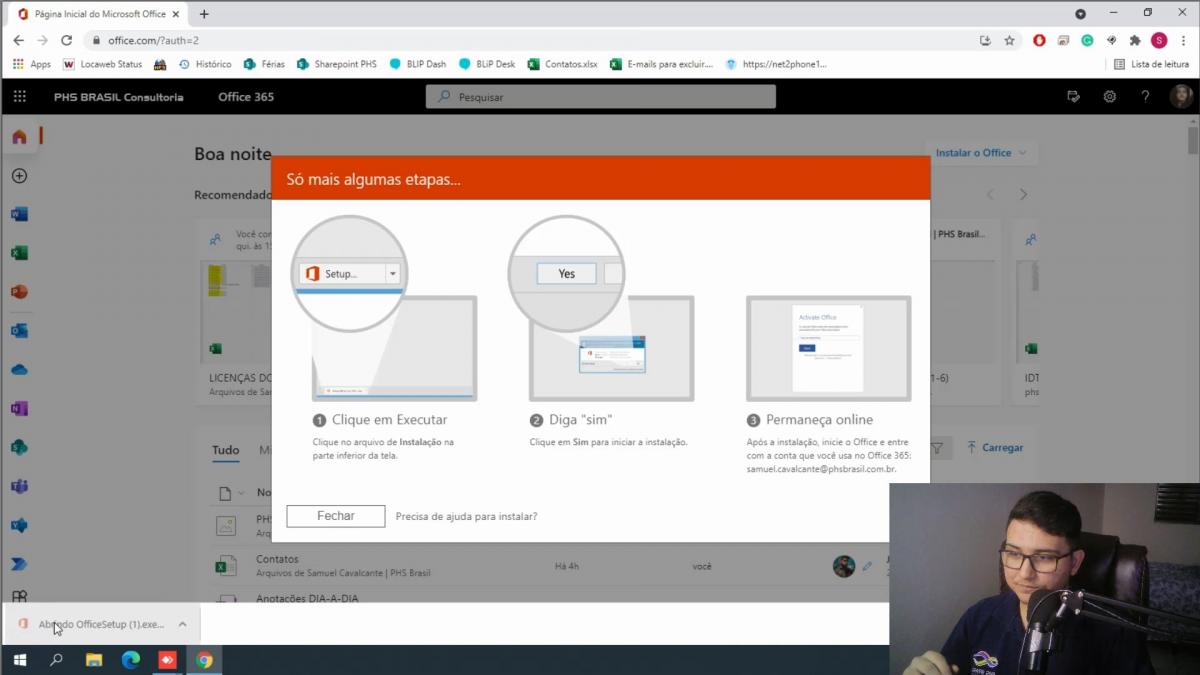Open Word from the Office sidebar

coord(19,214)
